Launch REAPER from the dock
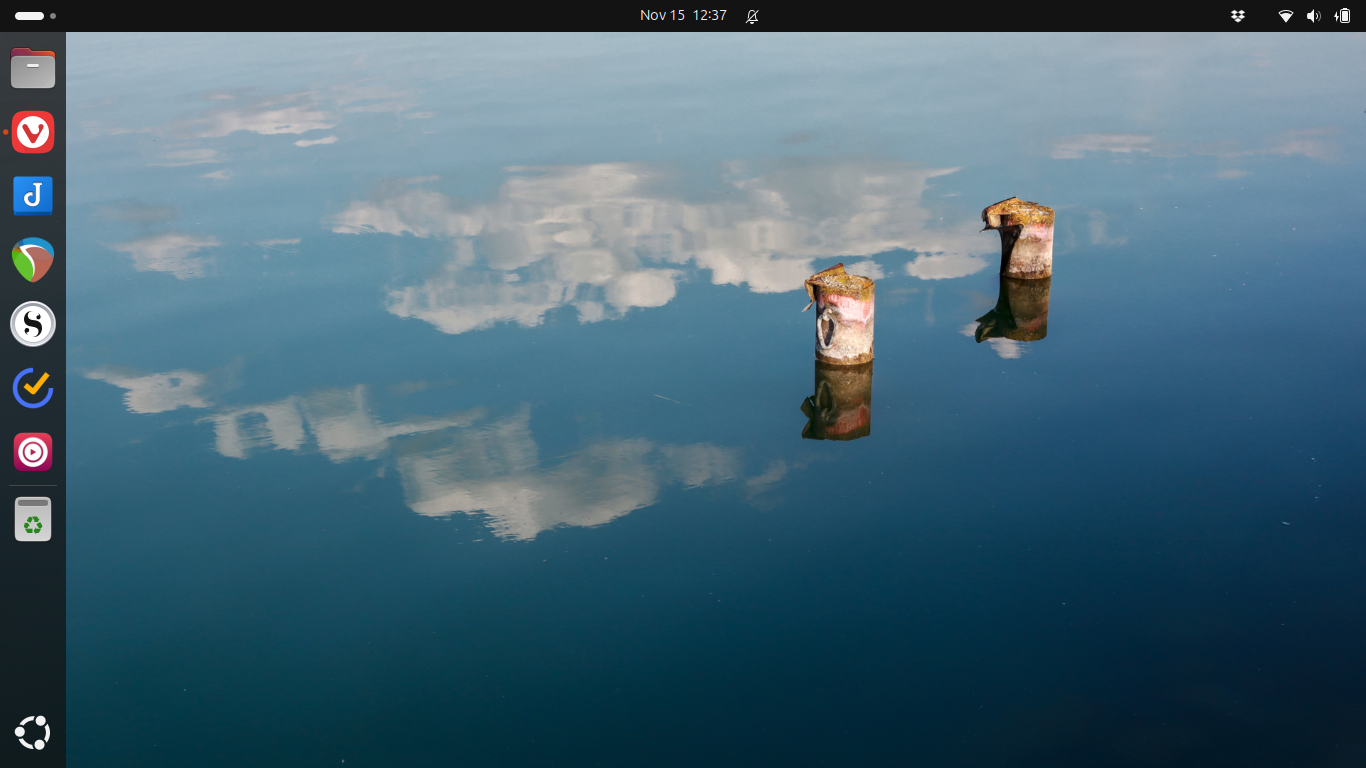Viewport: 1366px width, 768px height. pos(33,260)
